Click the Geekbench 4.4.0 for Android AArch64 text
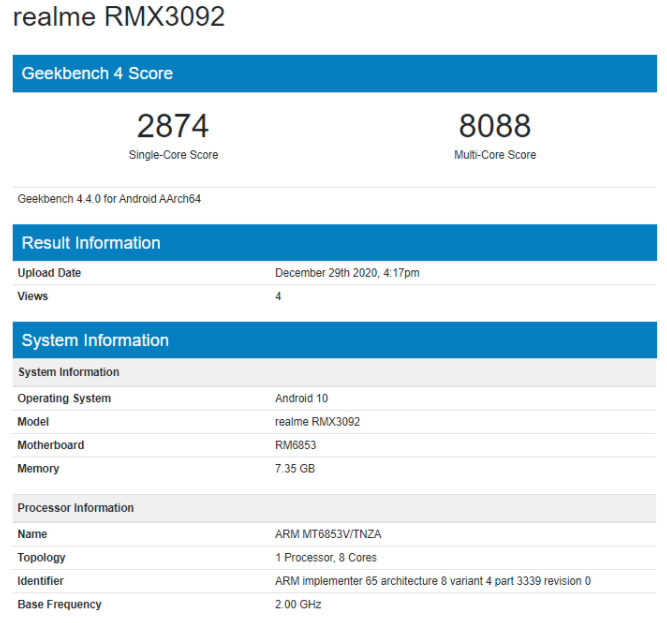This screenshot has height=623, width=667. (x=109, y=199)
